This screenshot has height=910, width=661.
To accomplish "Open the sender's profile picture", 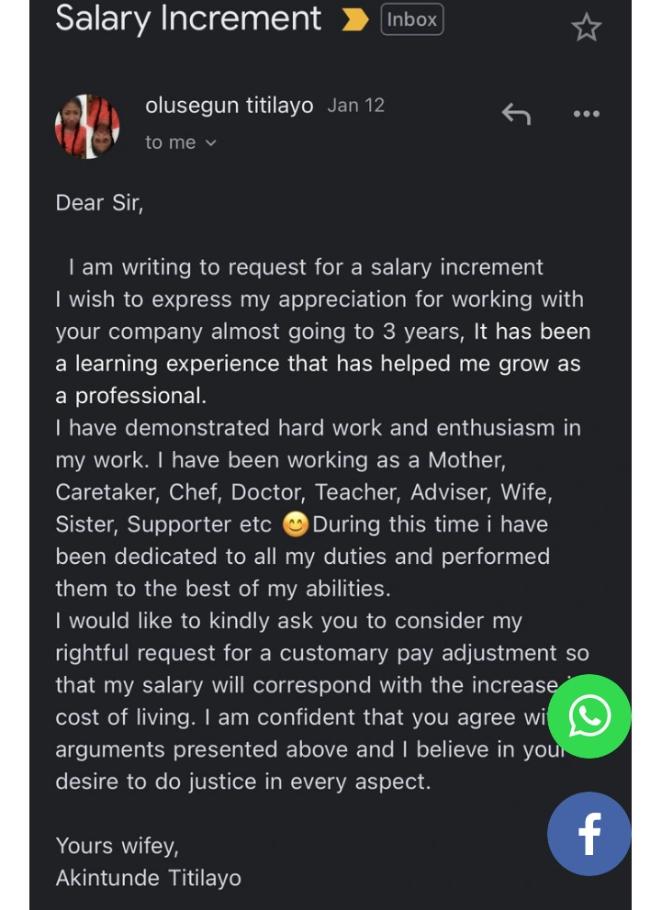I will pos(87,127).
